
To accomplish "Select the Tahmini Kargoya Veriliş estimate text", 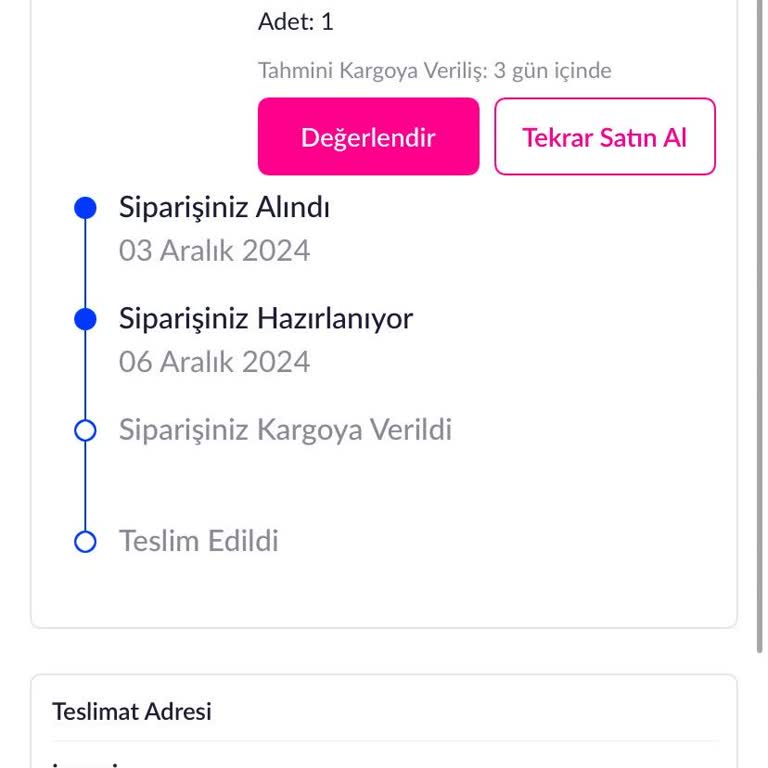I will [434, 71].
